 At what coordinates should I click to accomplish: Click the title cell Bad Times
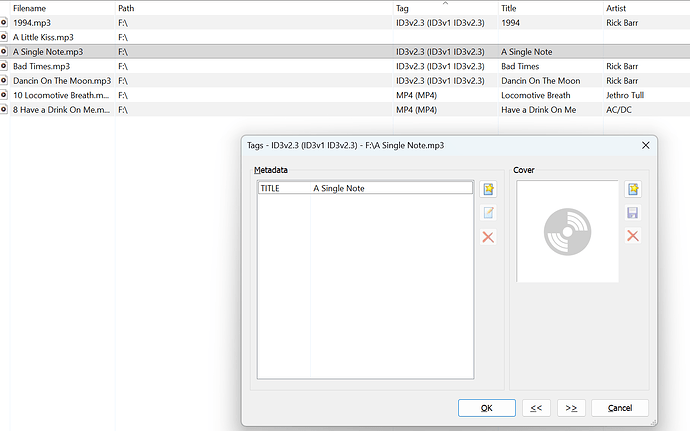[x=520, y=66]
